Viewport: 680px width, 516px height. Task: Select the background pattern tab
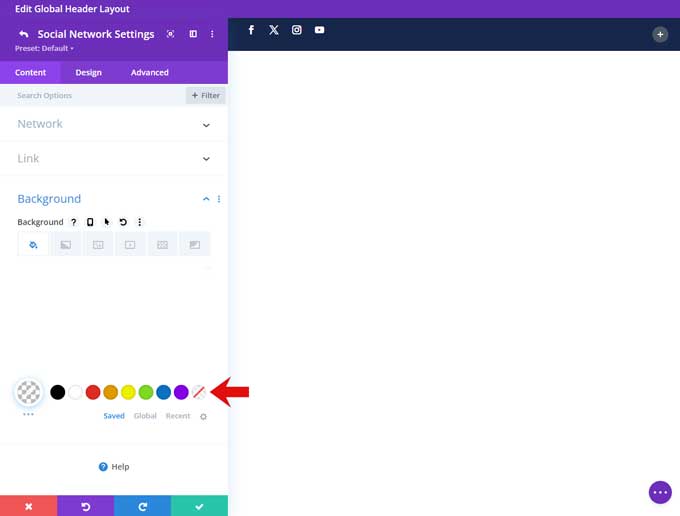click(x=163, y=245)
